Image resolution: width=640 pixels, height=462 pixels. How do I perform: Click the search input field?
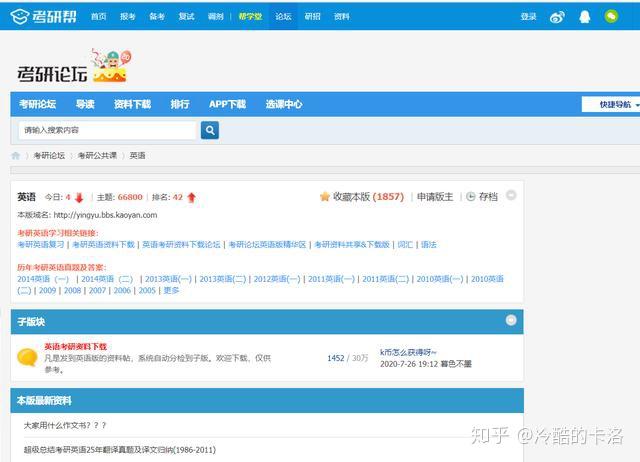click(107, 130)
